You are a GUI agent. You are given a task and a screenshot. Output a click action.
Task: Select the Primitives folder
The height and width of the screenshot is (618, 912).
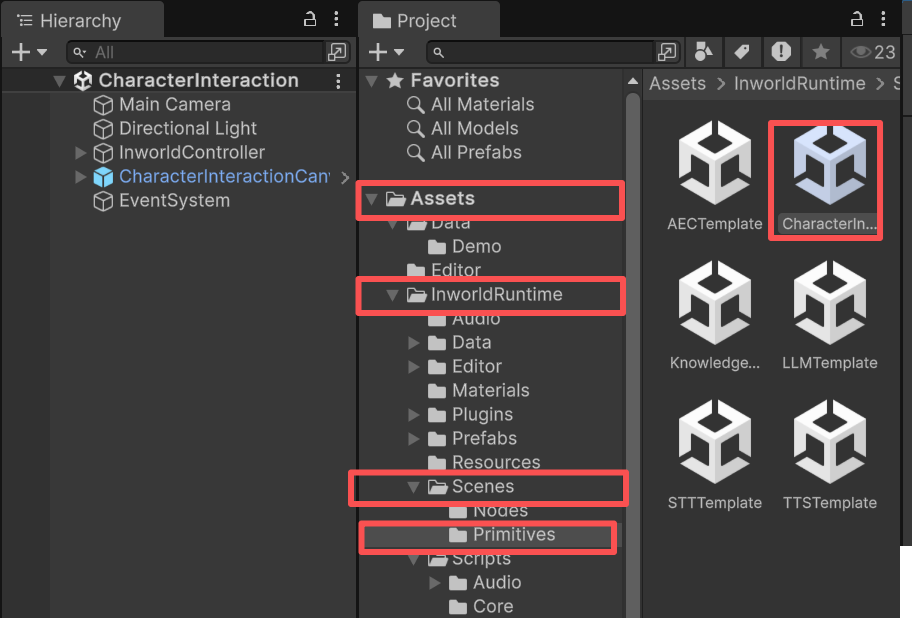click(x=502, y=535)
